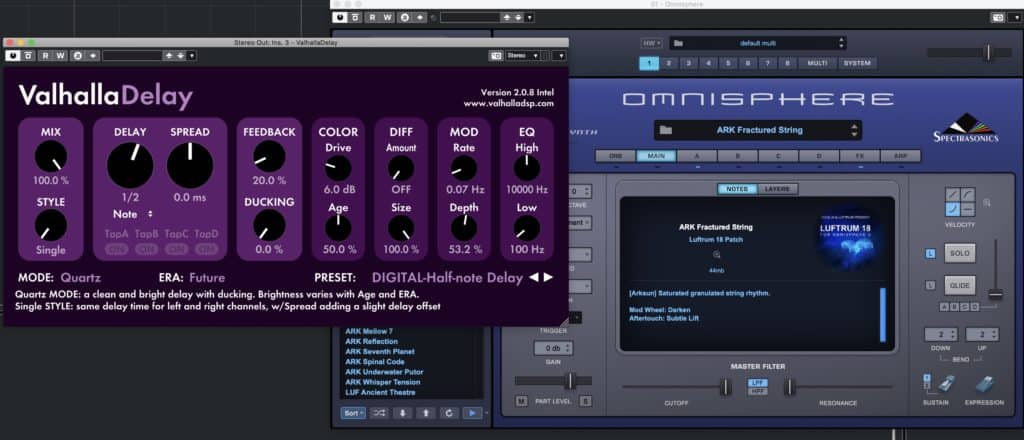This screenshot has height=440, width=1024.
Task: Click the DIFF Size knob
Action: (x=401, y=228)
